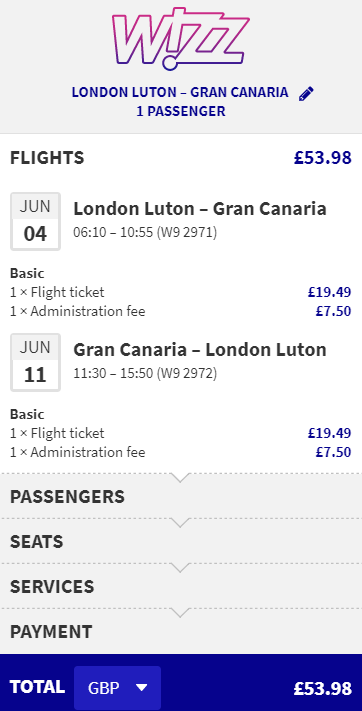Click the chevron above Services section
Screen dimensions: 362x711
[181, 568]
